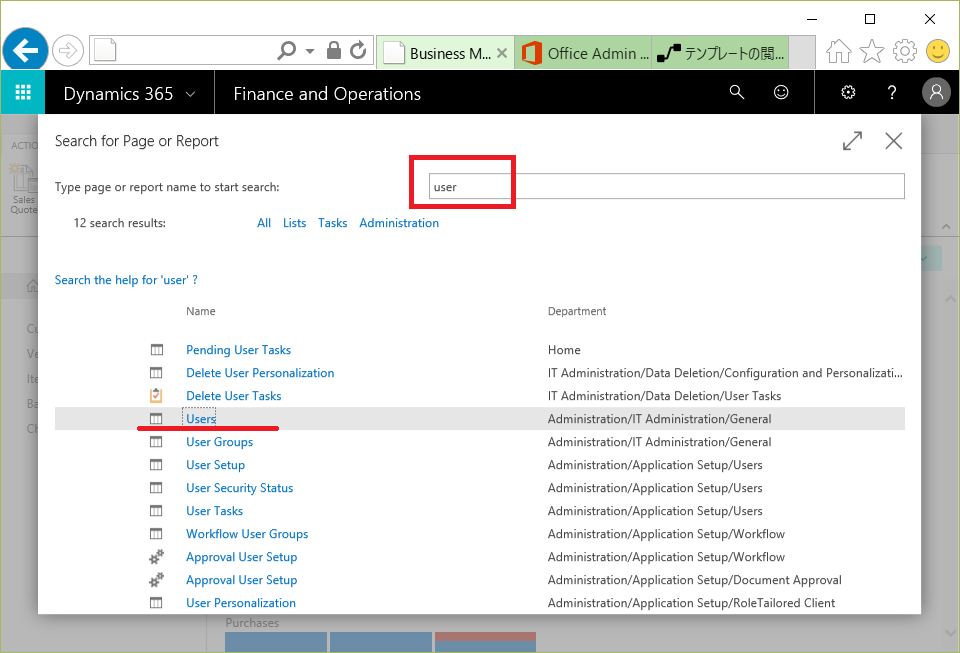Click the browser back arrow button

pos(25,50)
